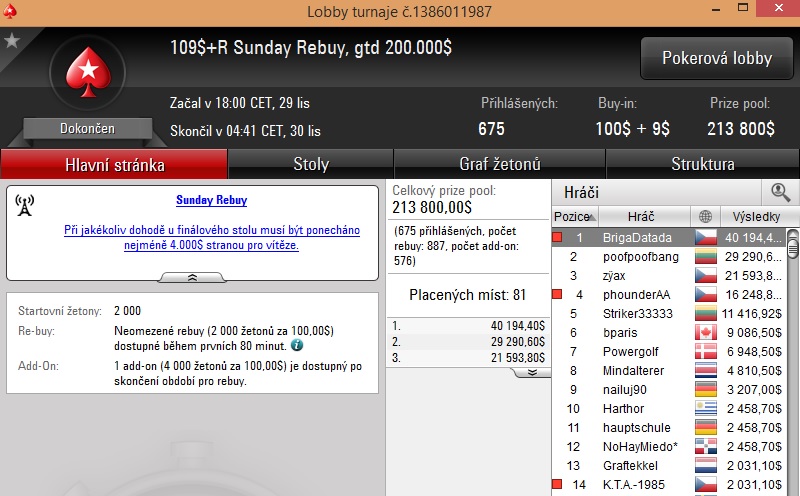The width and height of the screenshot is (800, 496).
Task: Click the Placených míst: 81 label
Action: pos(467,295)
